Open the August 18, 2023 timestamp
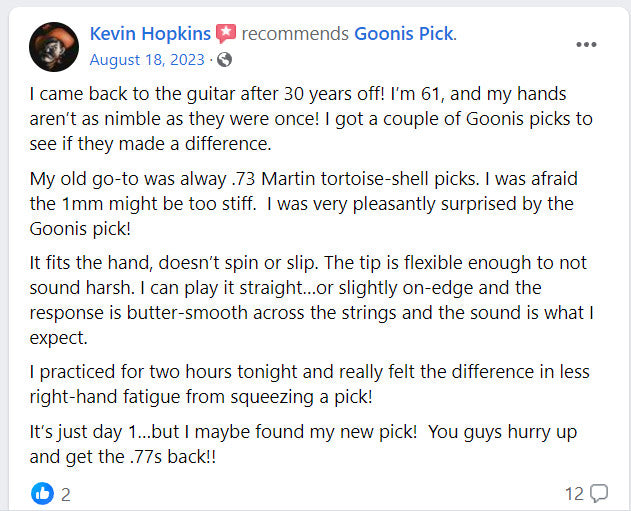631x511 pixels. [x=147, y=59]
